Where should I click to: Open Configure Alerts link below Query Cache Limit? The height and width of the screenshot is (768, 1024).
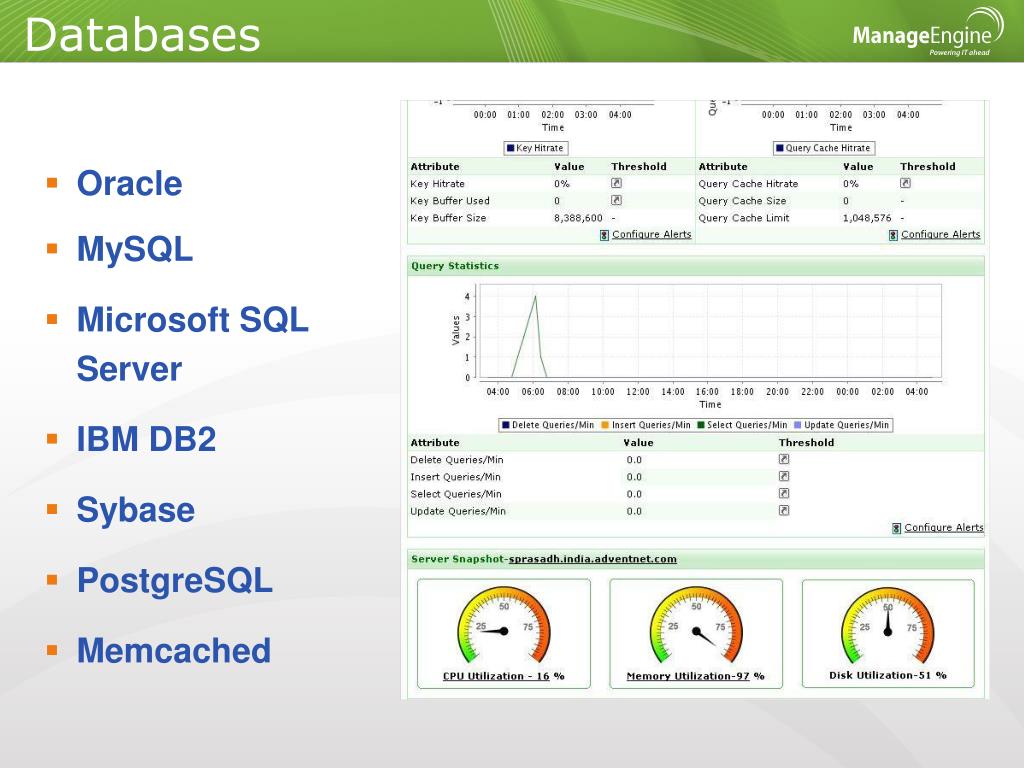coord(940,234)
